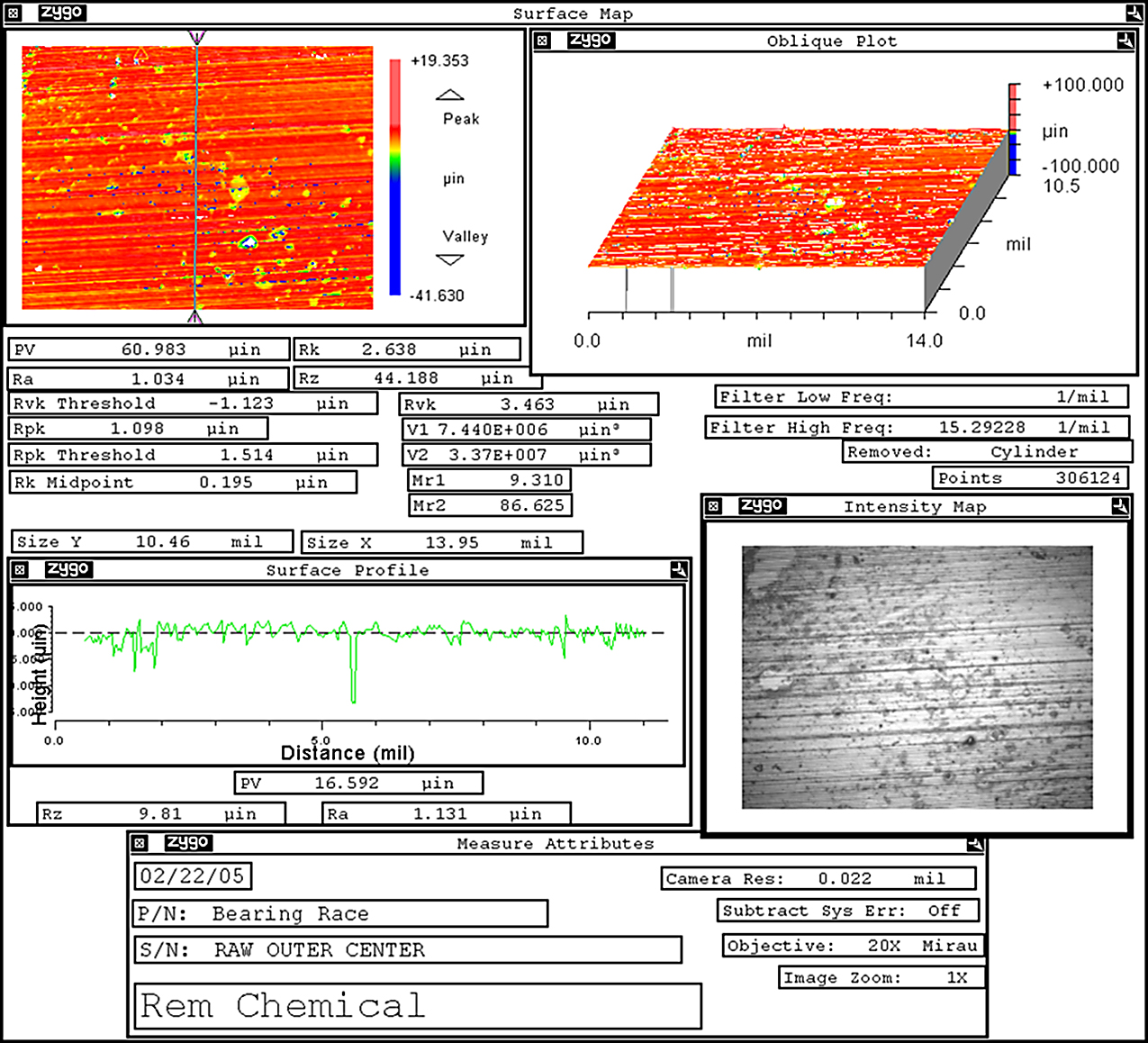Click the Intensity Map window menu box
This screenshot has width=1148, height=1043.
point(713,506)
